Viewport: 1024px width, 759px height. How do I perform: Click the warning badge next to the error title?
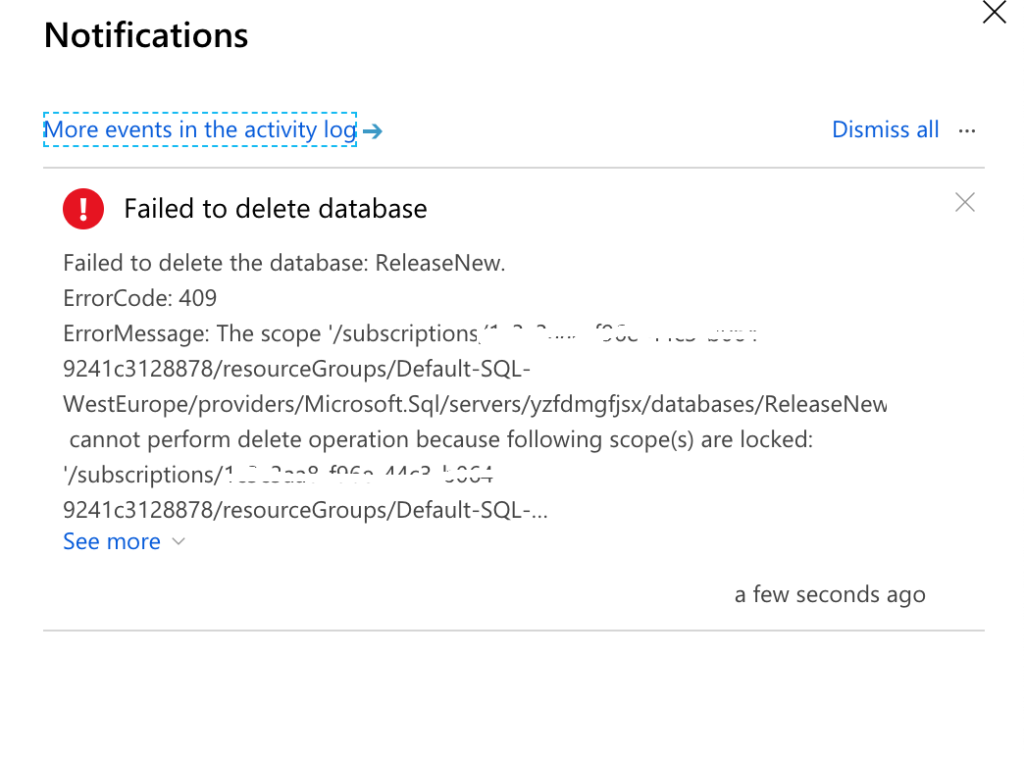point(83,208)
